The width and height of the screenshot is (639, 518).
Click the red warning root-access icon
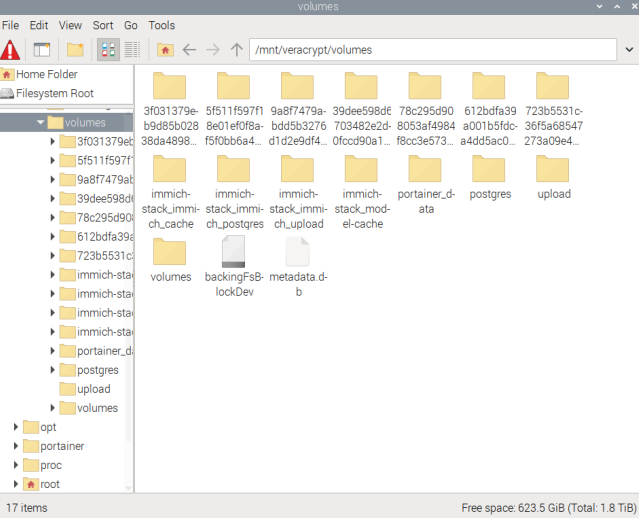(11, 50)
